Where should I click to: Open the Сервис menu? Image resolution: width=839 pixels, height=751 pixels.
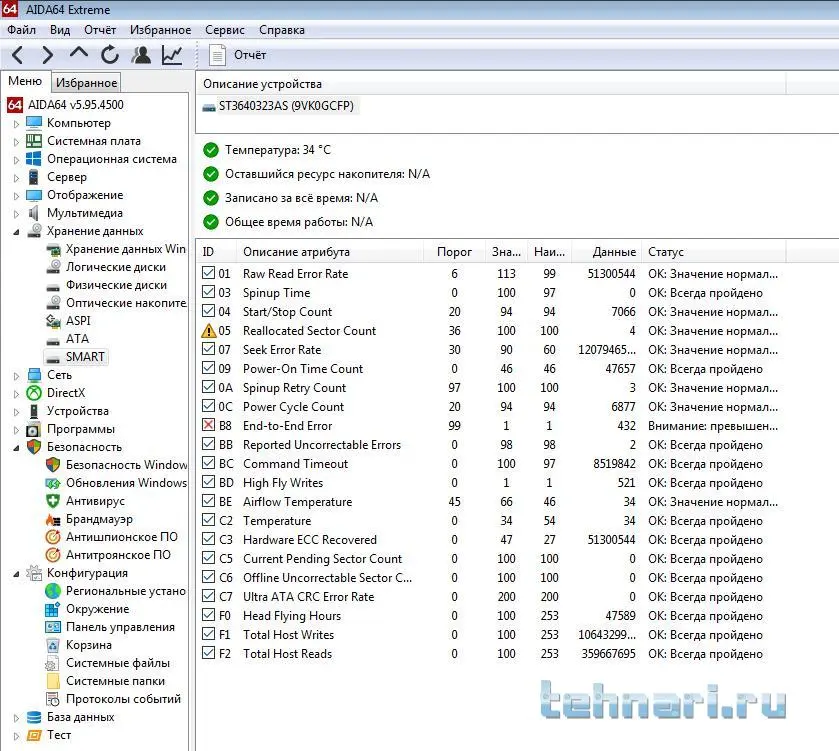coord(225,30)
